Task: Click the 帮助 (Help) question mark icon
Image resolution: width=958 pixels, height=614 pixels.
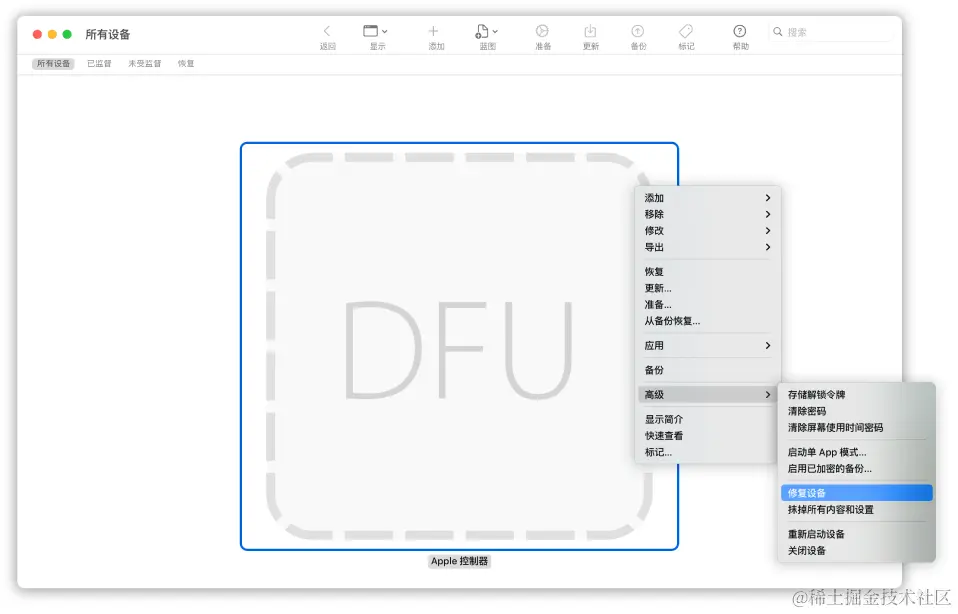Action: coord(740,32)
